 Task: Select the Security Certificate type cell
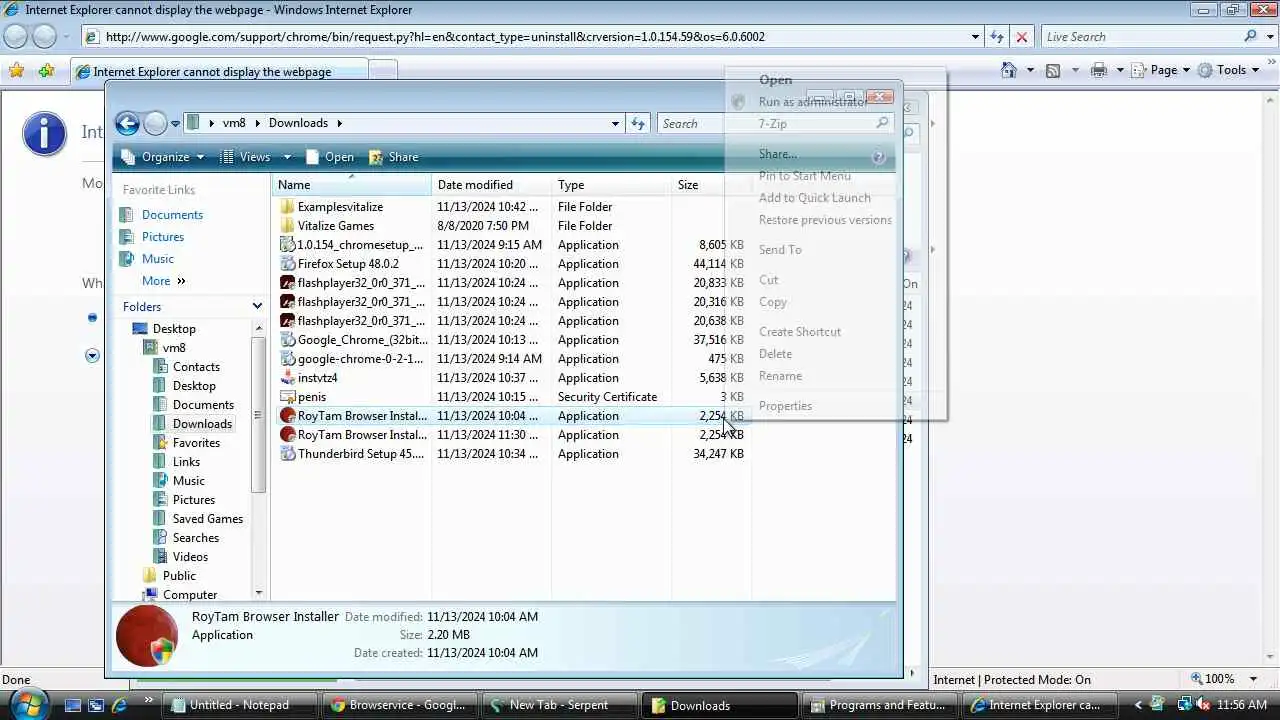(x=607, y=397)
